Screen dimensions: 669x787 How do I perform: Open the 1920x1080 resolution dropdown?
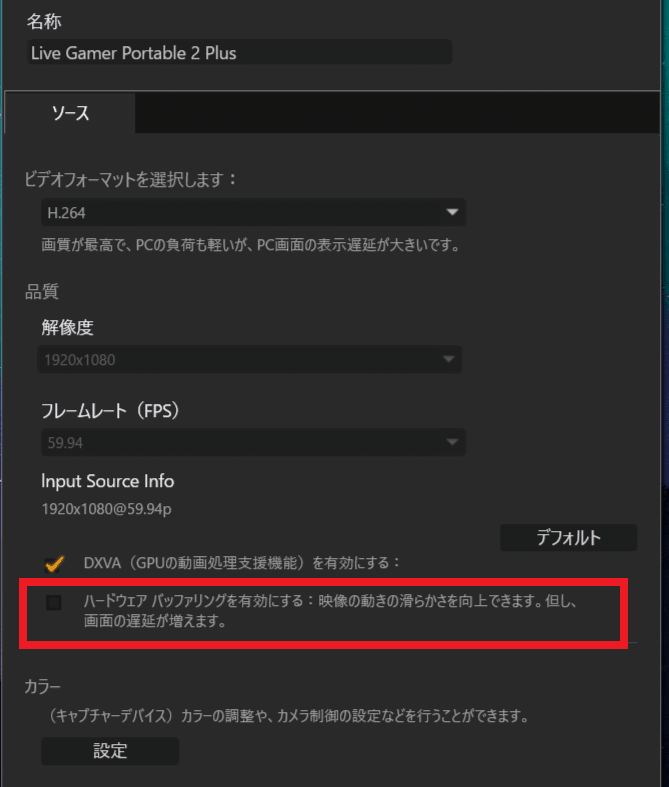pos(249,359)
